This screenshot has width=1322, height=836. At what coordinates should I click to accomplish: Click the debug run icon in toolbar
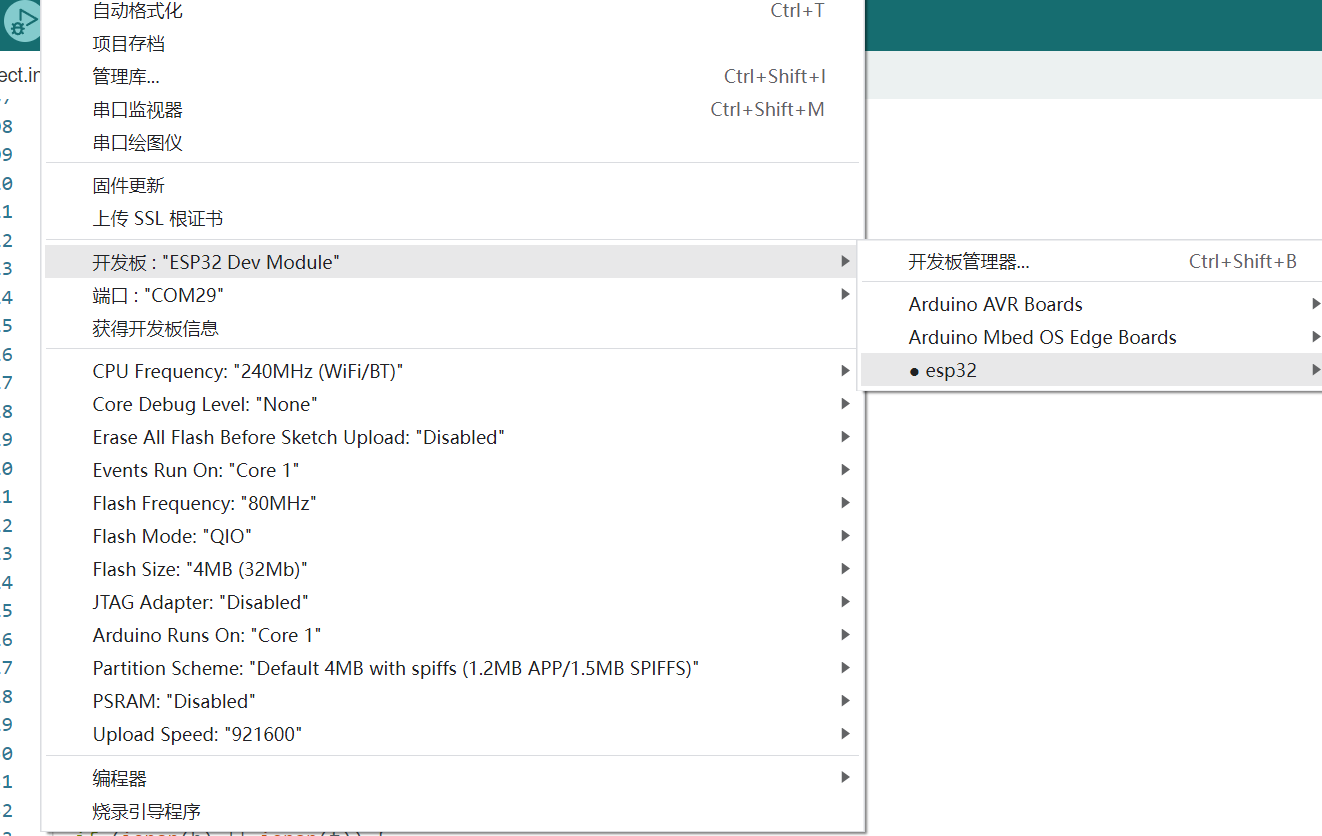22,21
